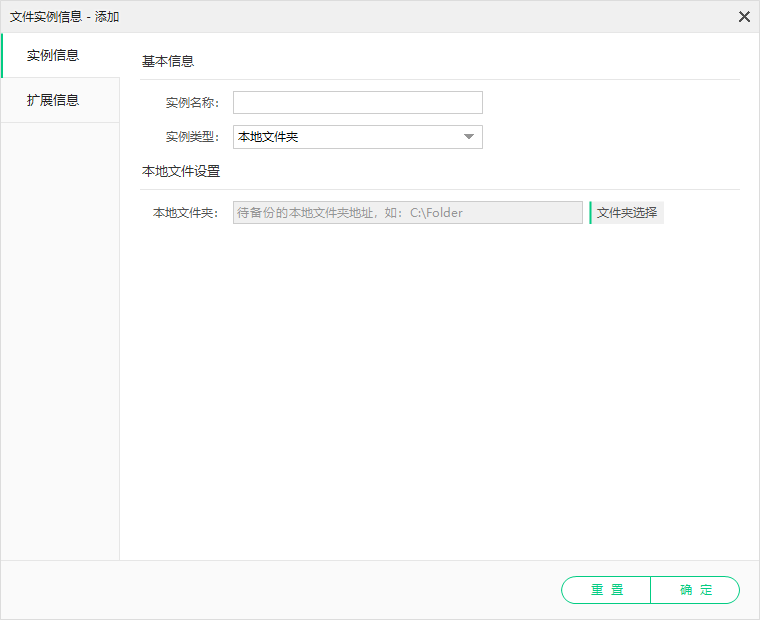The image size is (760, 620).
Task: Focus the 本地文件夹 path field
Action: tap(408, 213)
